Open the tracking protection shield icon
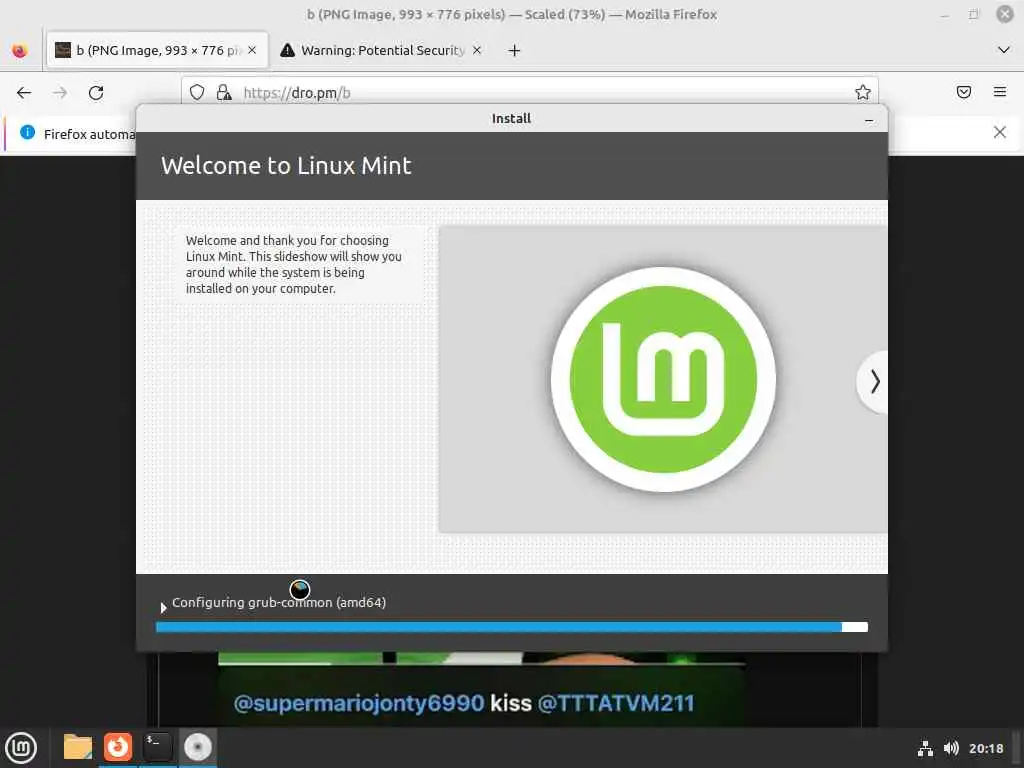The image size is (1024, 768). (197, 93)
